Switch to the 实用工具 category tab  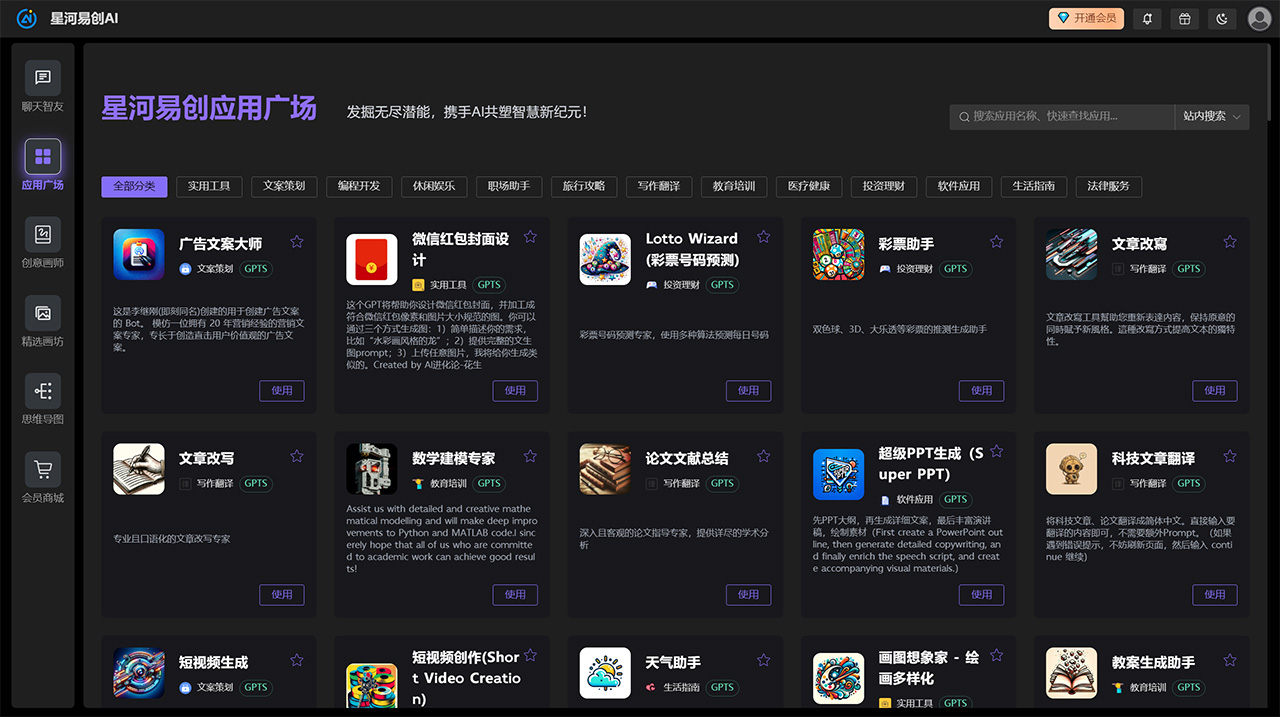pos(209,186)
